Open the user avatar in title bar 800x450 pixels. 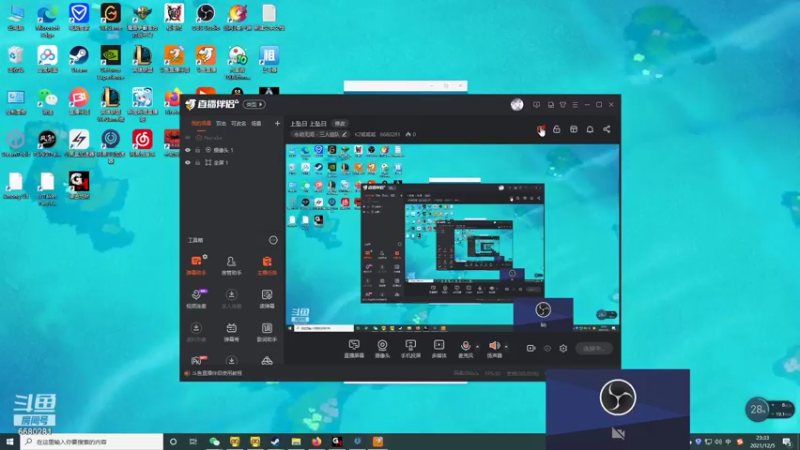click(517, 105)
